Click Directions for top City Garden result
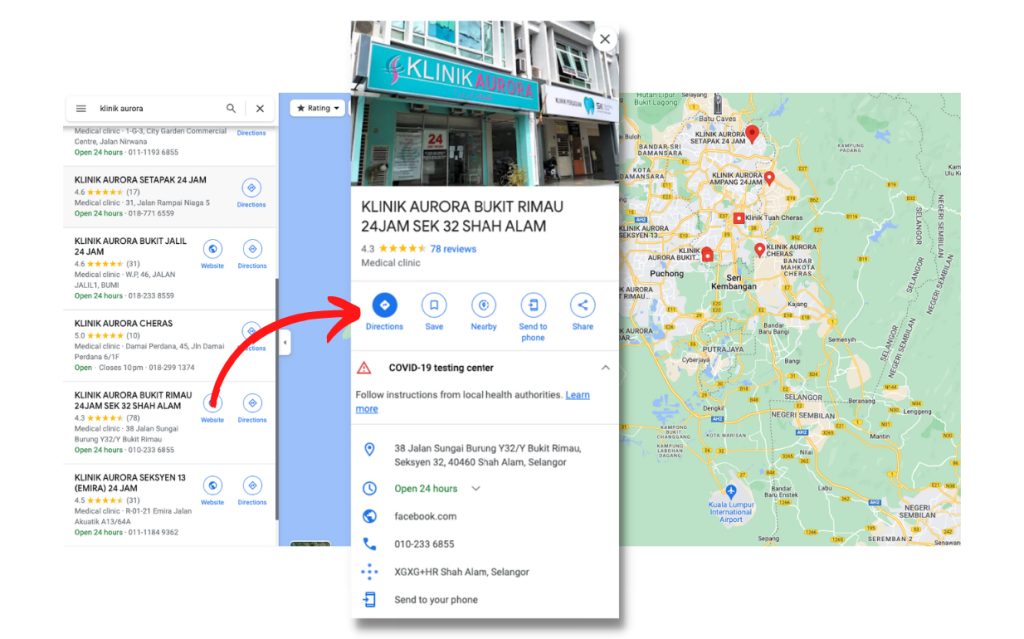The width and height of the screenshot is (1024, 639). [251, 133]
